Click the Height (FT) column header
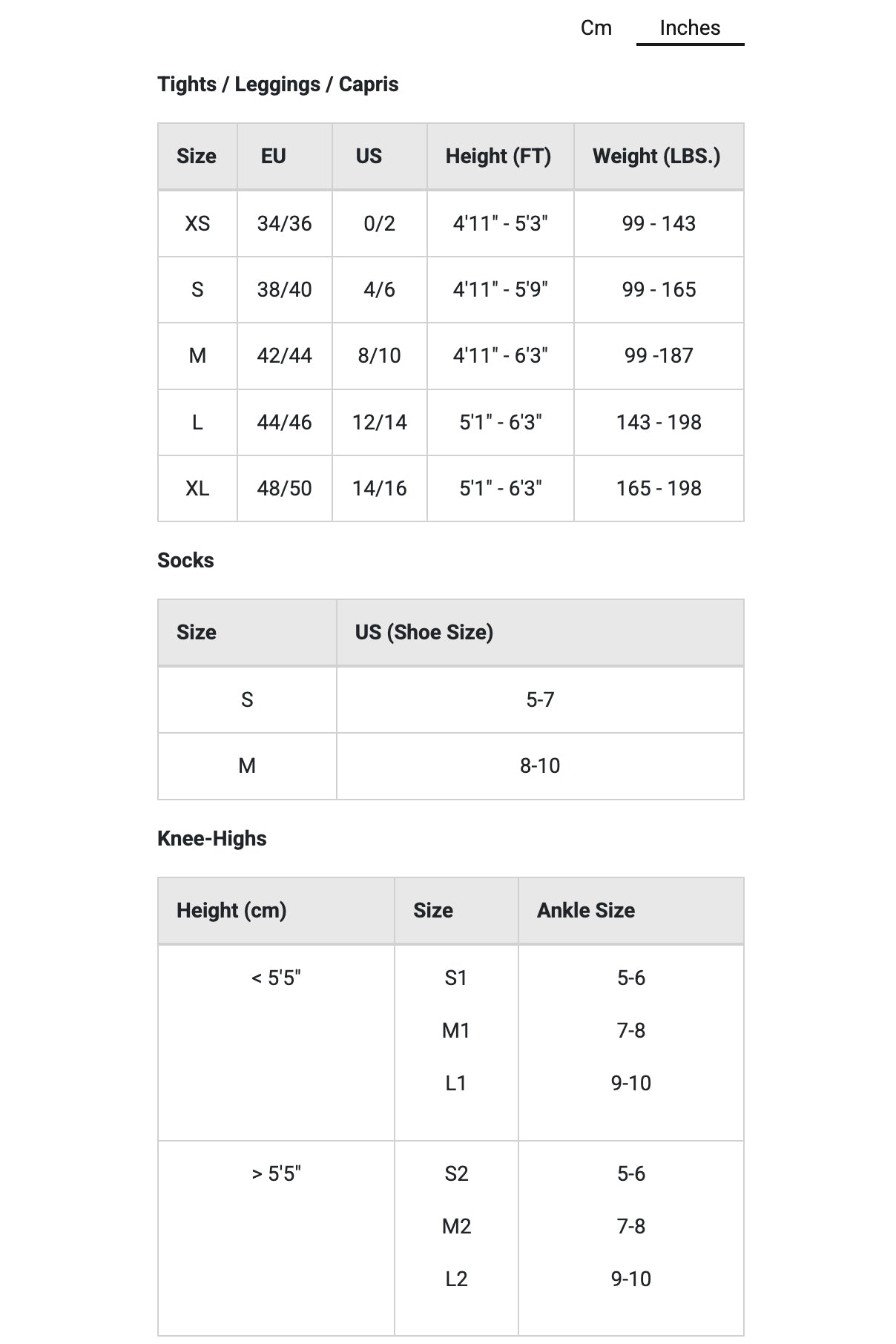This screenshot has width=896, height=1344. click(498, 157)
